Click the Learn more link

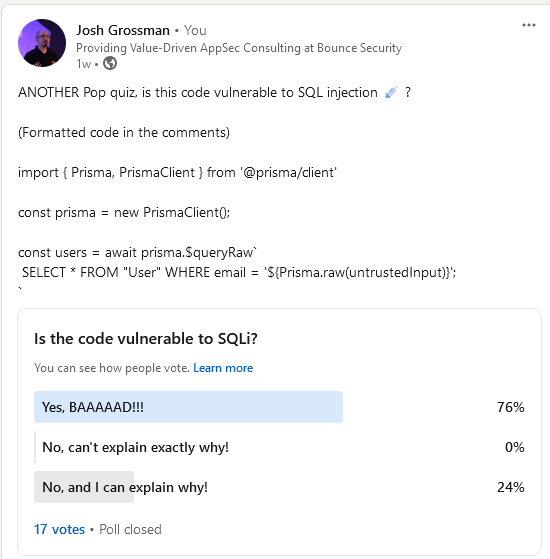(x=223, y=368)
